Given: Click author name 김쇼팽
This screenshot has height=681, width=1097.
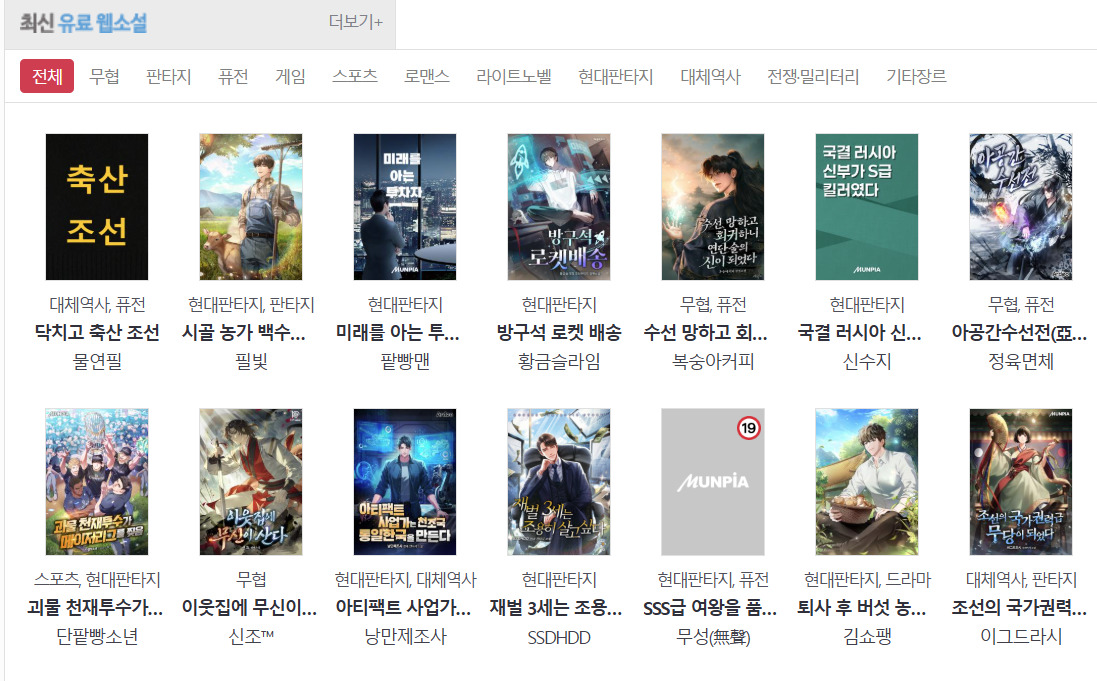Looking at the screenshot, I should [x=867, y=637].
